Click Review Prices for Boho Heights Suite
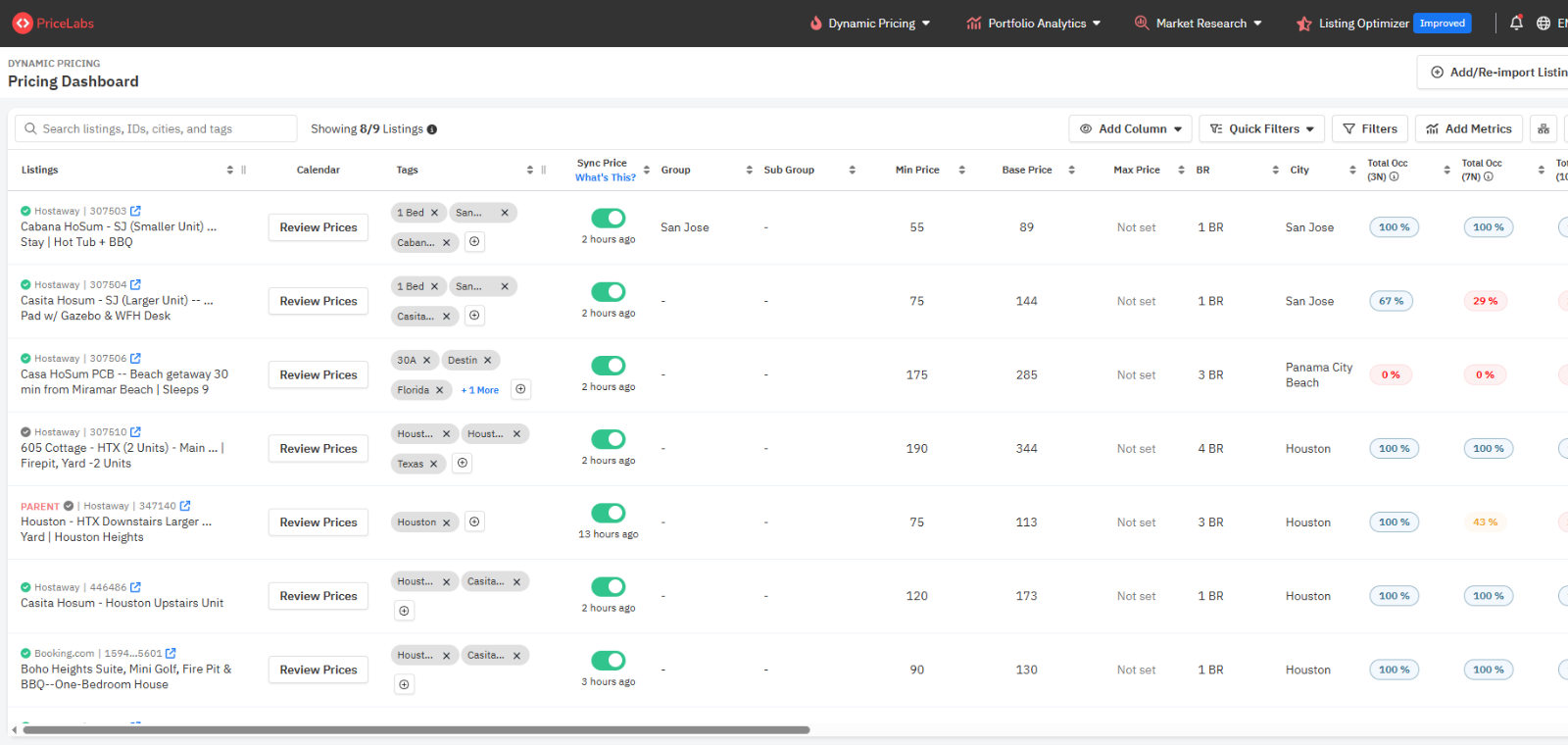This screenshot has height=745, width=1568. pos(318,670)
